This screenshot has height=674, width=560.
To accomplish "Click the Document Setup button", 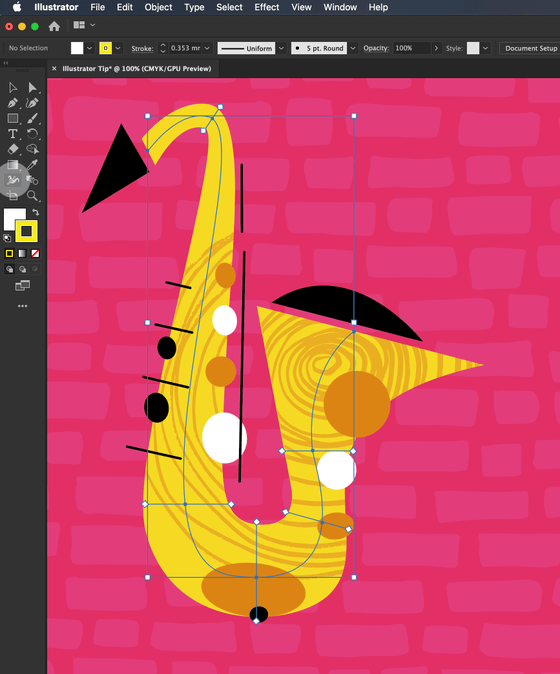I will (531, 48).
